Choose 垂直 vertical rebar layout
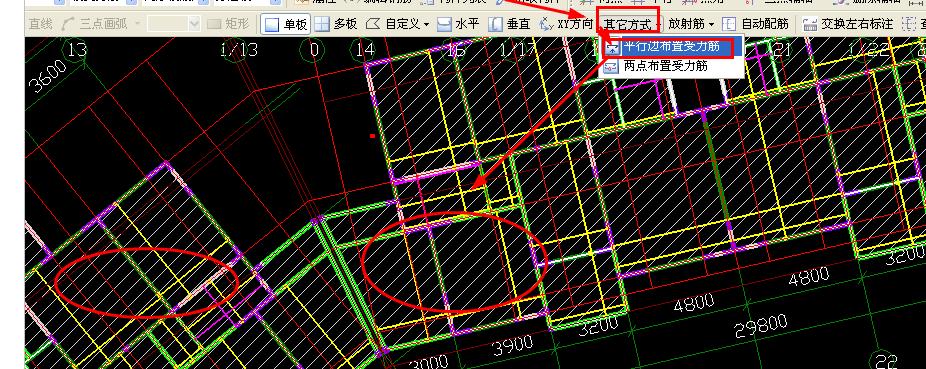This screenshot has width=926, height=369. pyautogui.click(x=510, y=24)
